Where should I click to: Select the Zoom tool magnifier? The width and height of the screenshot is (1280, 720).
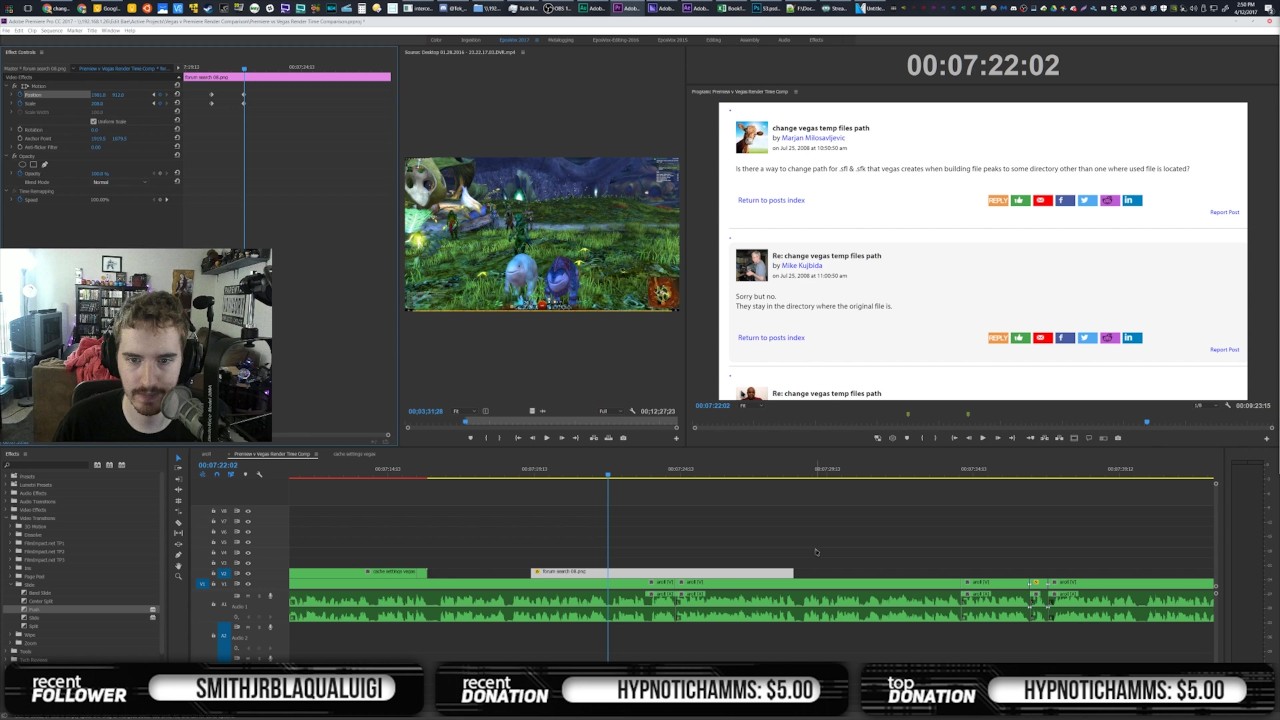coord(178,576)
